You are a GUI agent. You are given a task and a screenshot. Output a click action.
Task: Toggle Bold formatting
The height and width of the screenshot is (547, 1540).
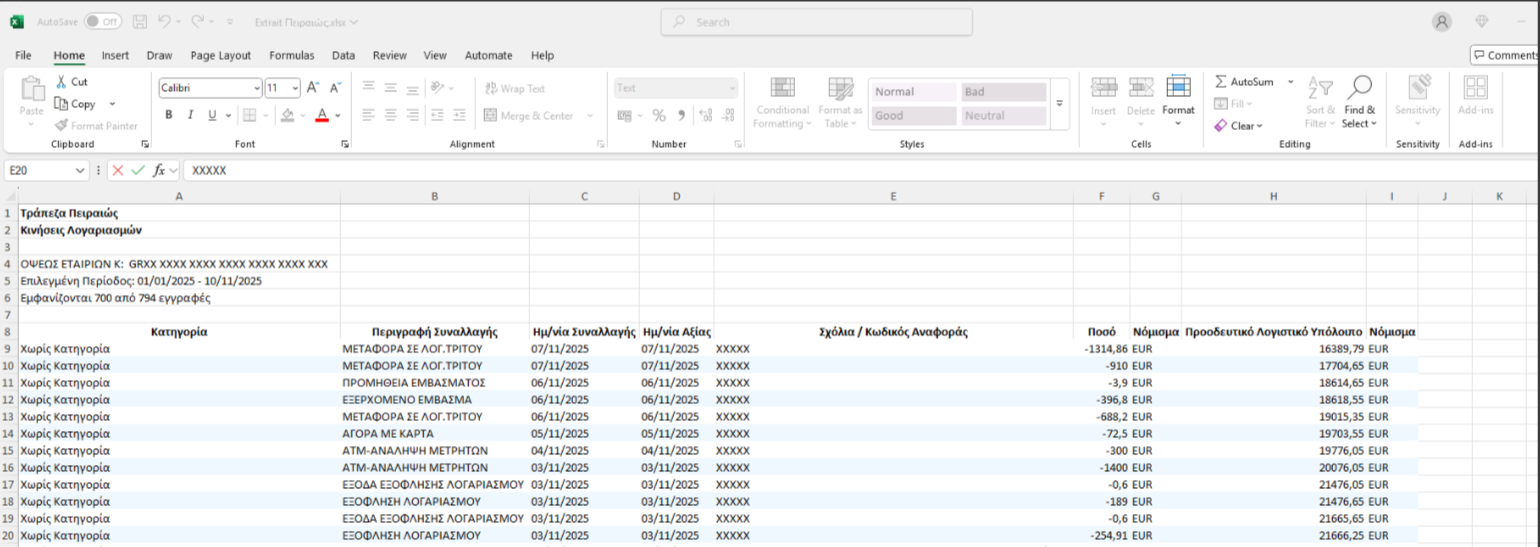[169, 116]
